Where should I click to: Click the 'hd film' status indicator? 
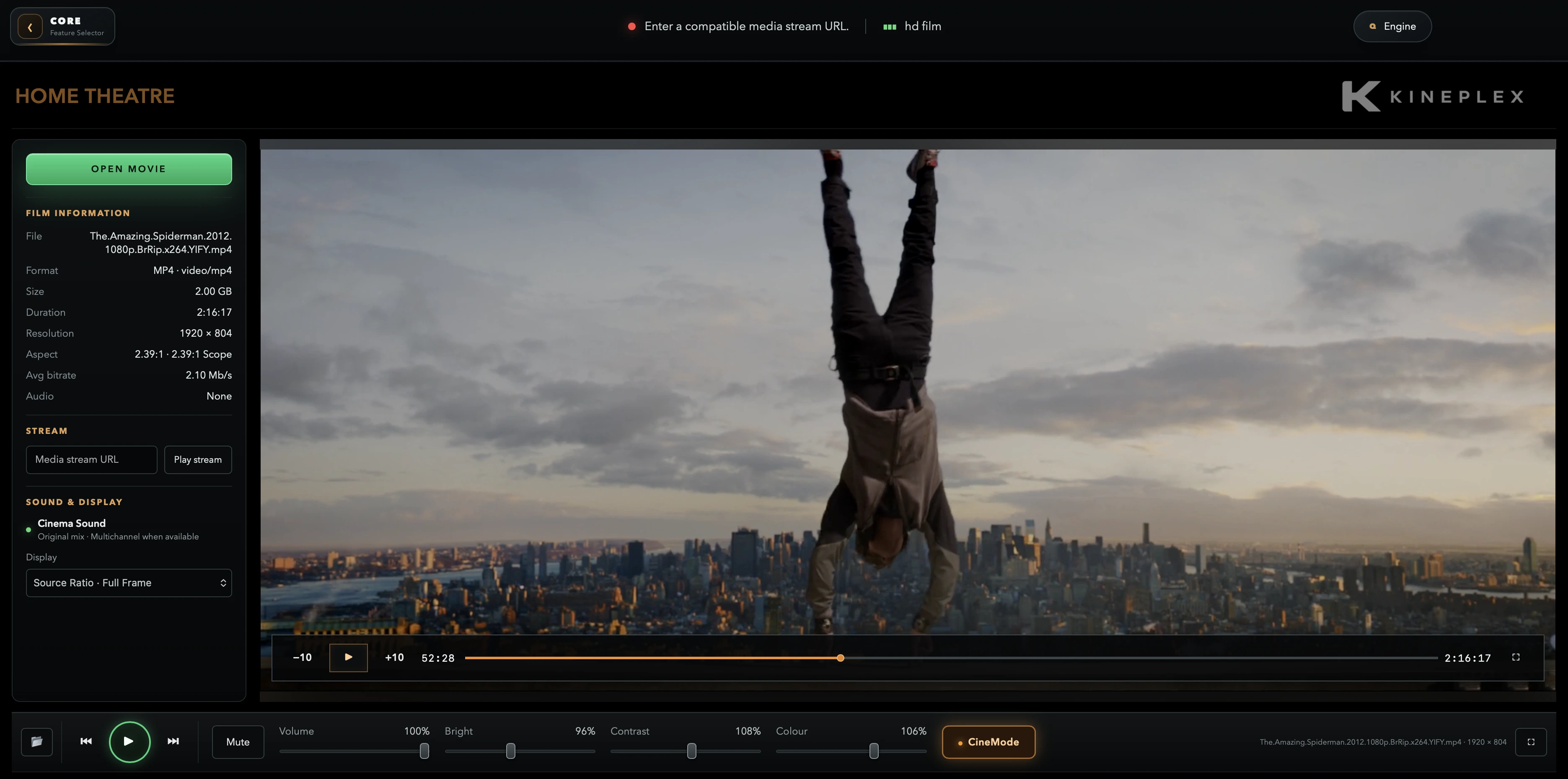[x=912, y=26]
